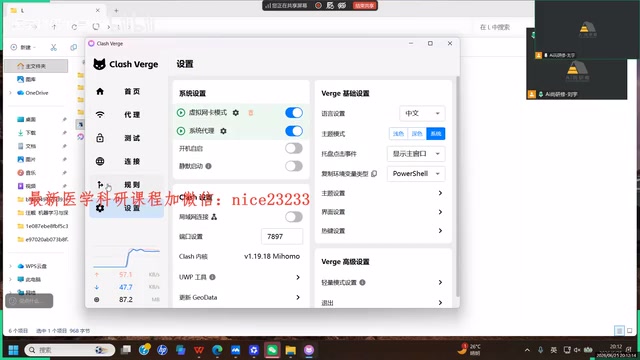The height and width of the screenshot is (360, 640).
Task: Click the red delete icon beside 虚拟网卡模式
Action: tap(251, 113)
